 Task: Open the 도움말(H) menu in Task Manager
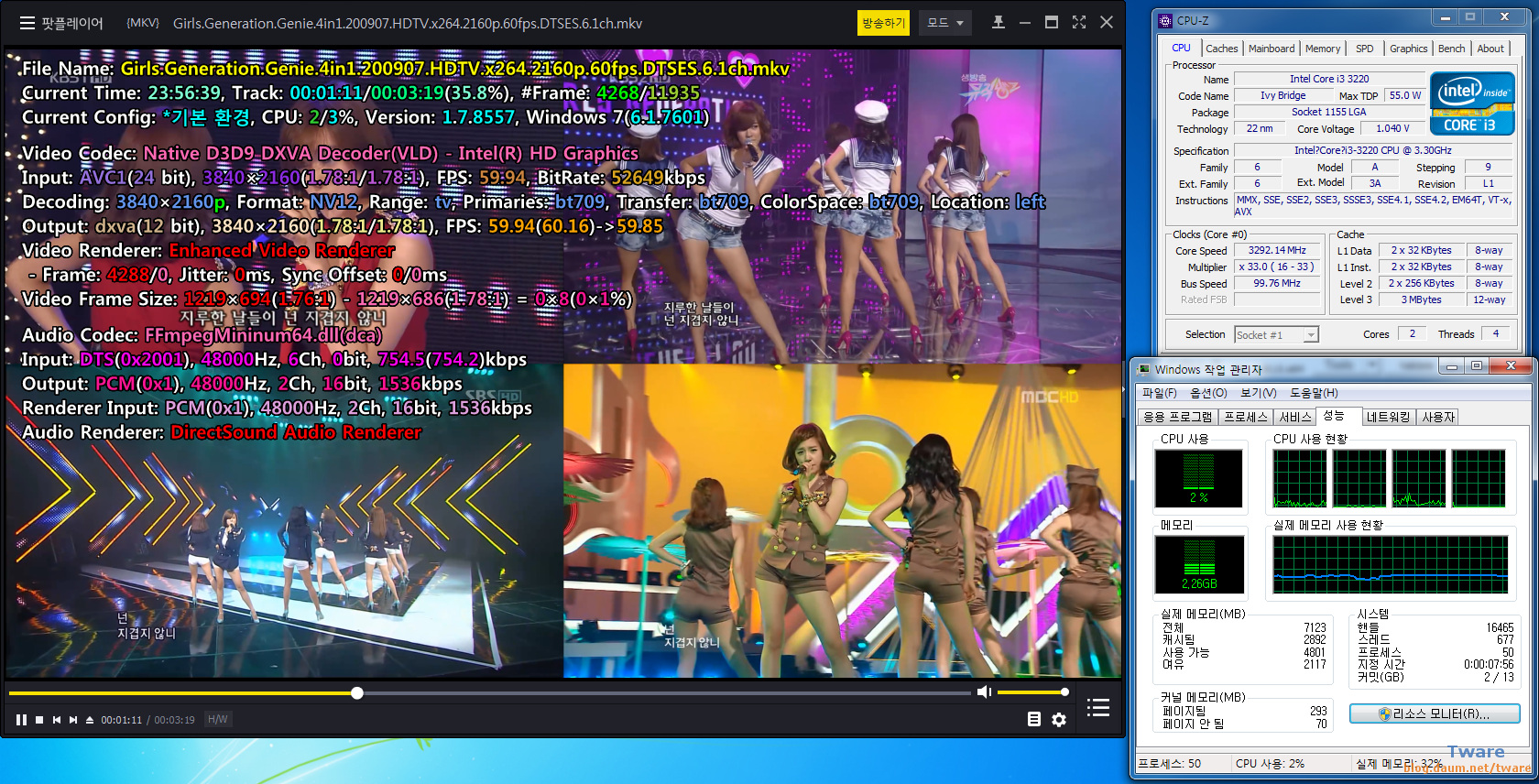coord(1314,393)
